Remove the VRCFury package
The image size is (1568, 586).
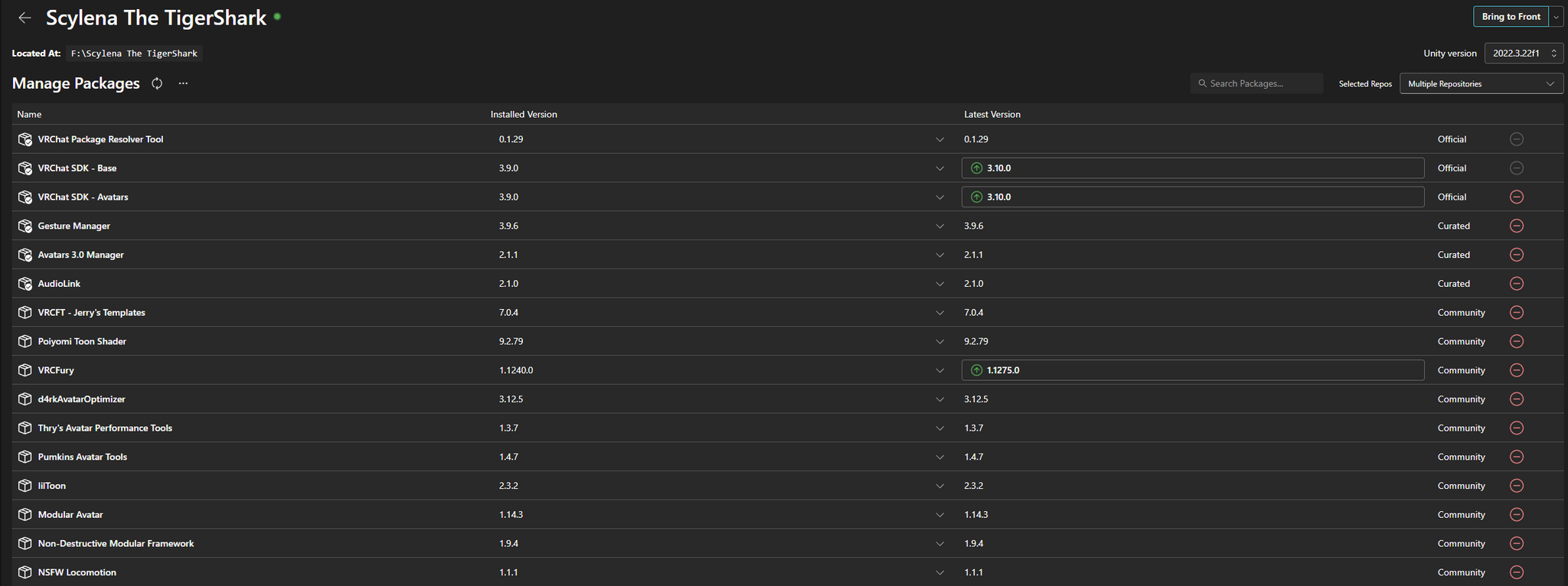(1516, 370)
